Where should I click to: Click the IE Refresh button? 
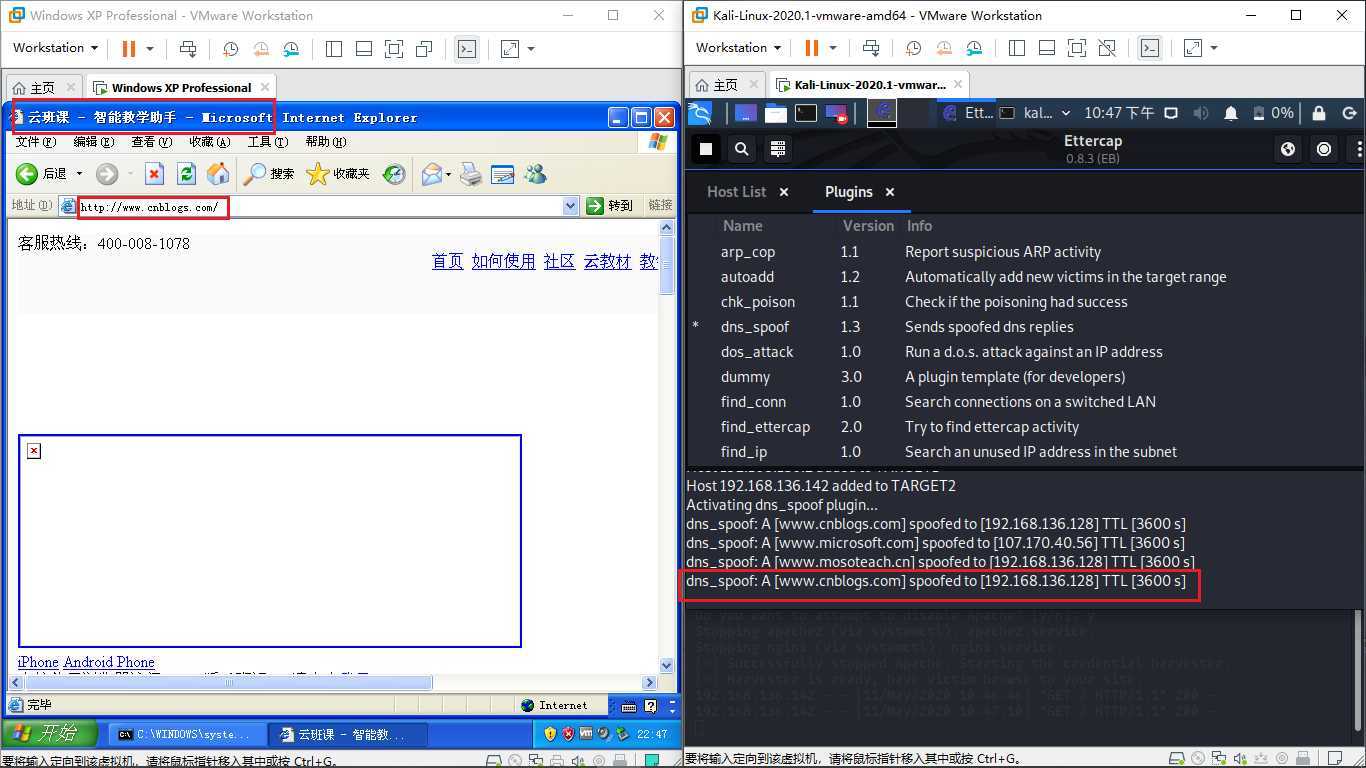click(186, 174)
